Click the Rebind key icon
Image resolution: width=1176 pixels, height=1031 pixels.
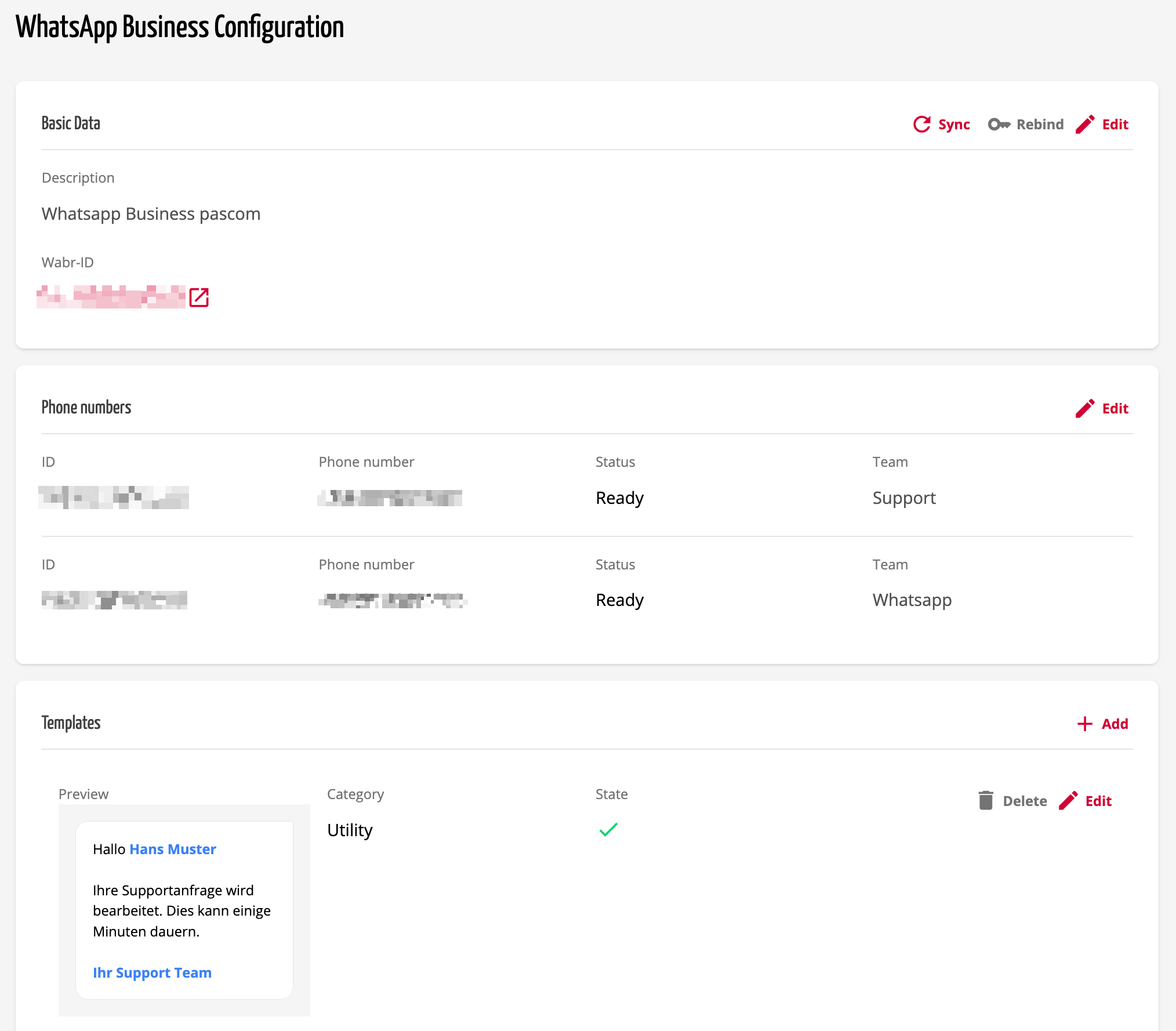pyautogui.click(x=999, y=124)
